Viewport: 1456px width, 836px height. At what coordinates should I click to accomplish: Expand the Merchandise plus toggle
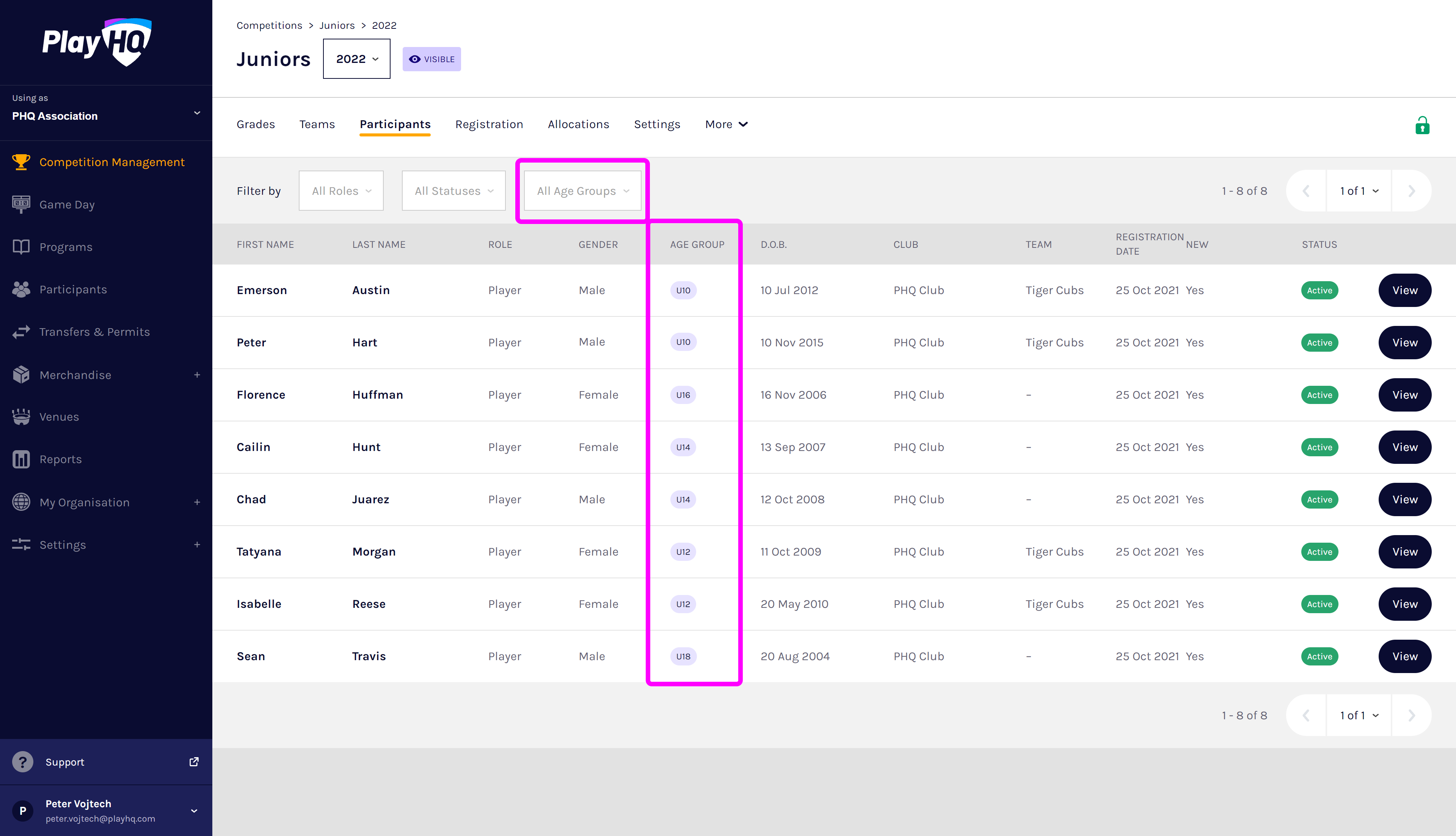tap(197, 375)
